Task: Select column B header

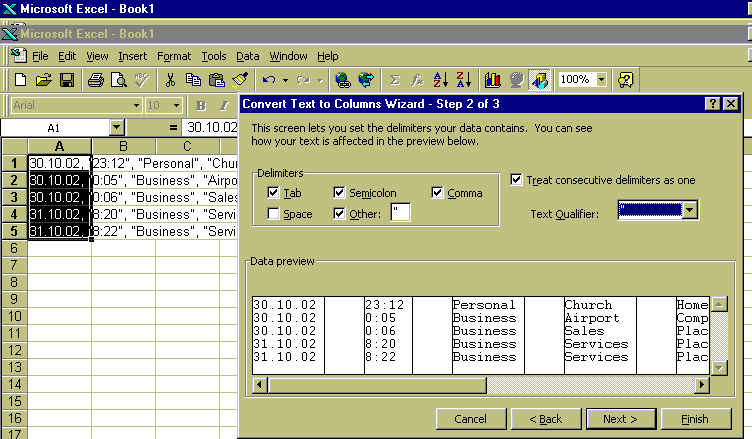Action: coord(123,146)
